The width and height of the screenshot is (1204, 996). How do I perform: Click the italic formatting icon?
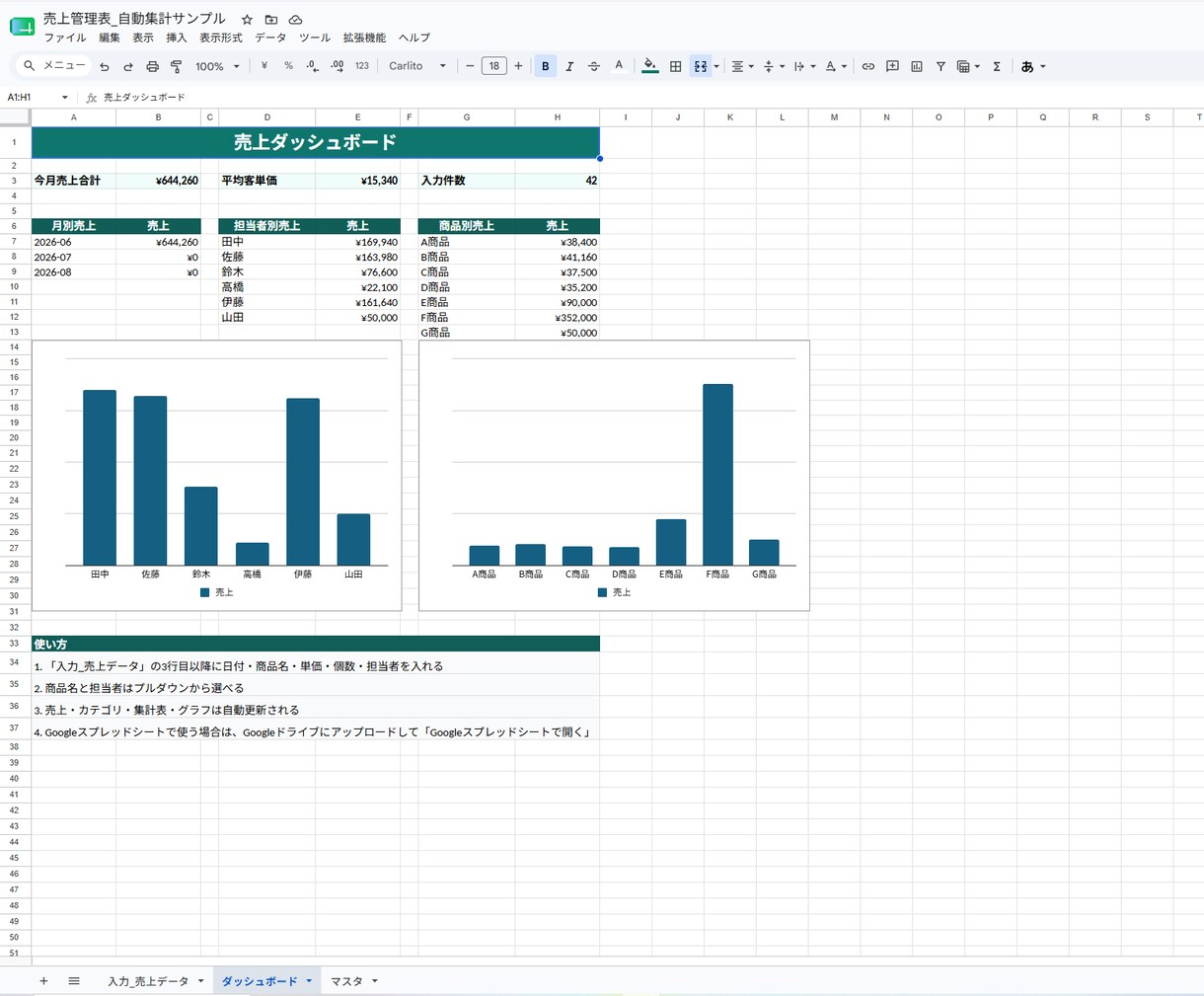pos(569,66)
